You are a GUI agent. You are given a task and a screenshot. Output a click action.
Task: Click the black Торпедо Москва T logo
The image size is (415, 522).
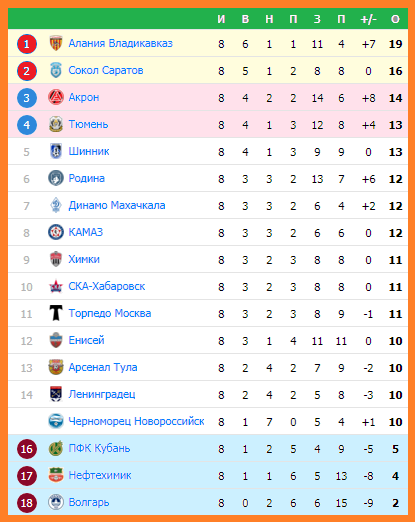[x=56, y=313]
